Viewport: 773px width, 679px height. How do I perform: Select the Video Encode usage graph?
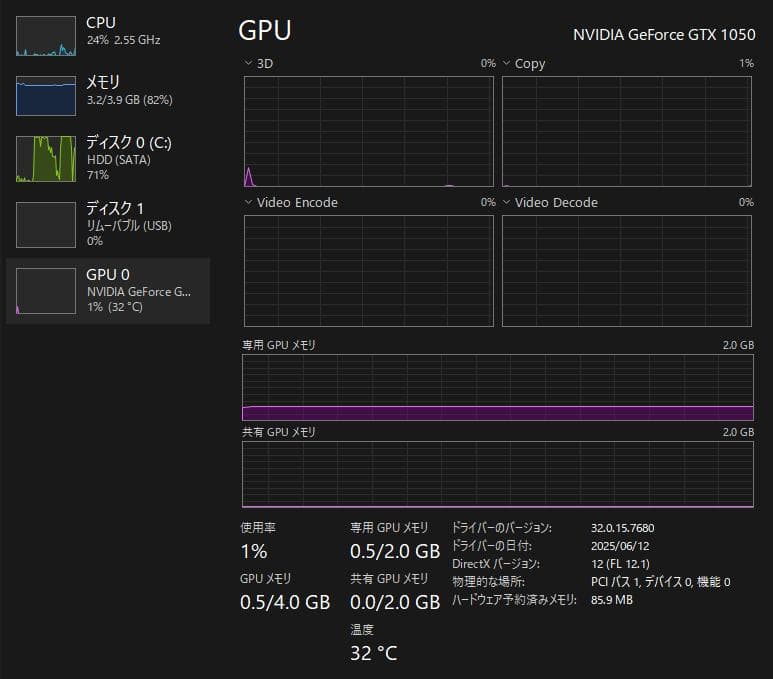(369, 270)
